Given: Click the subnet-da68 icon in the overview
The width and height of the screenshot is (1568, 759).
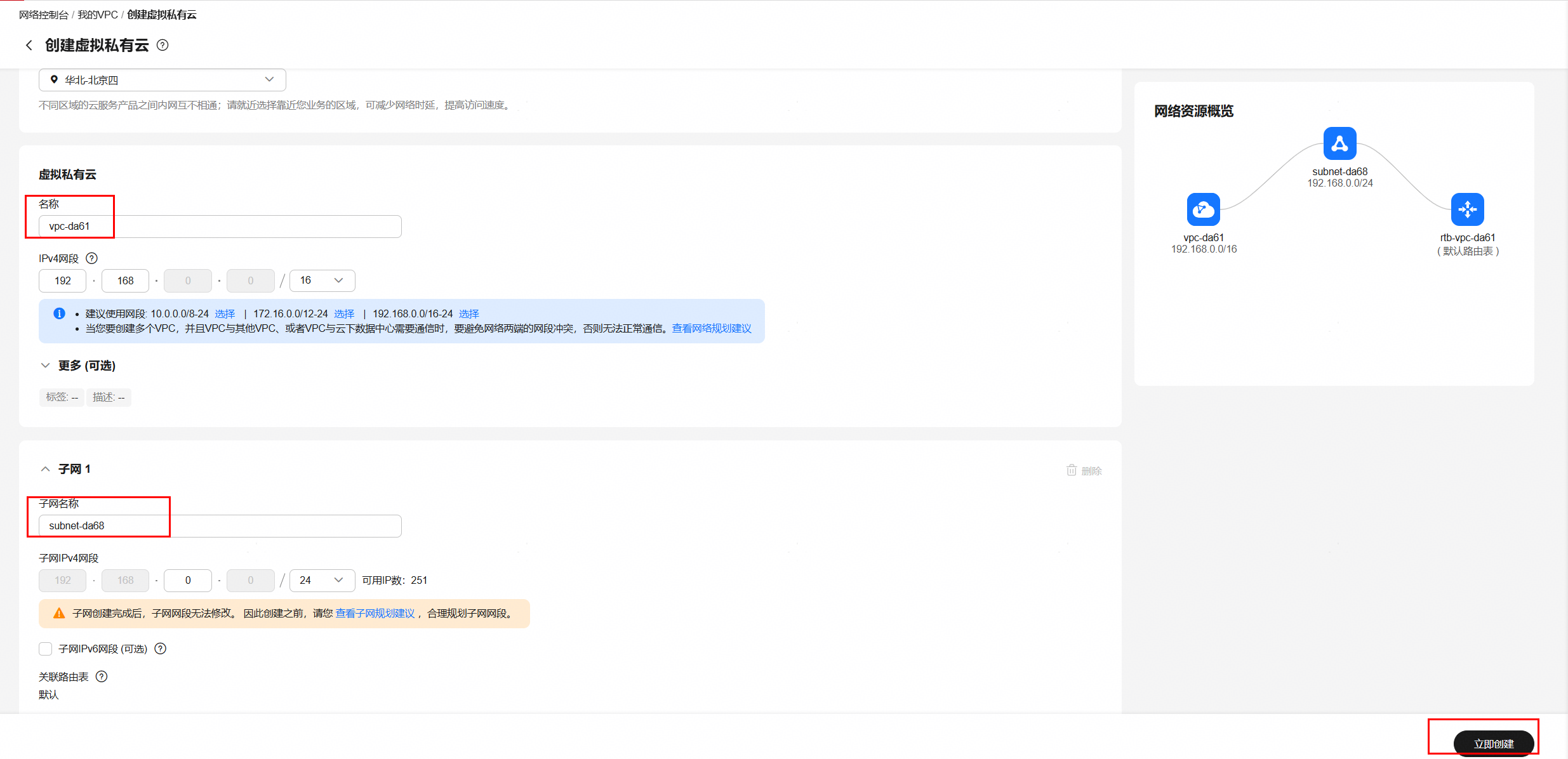Looking at the screenshot, I should (1339, 143).
